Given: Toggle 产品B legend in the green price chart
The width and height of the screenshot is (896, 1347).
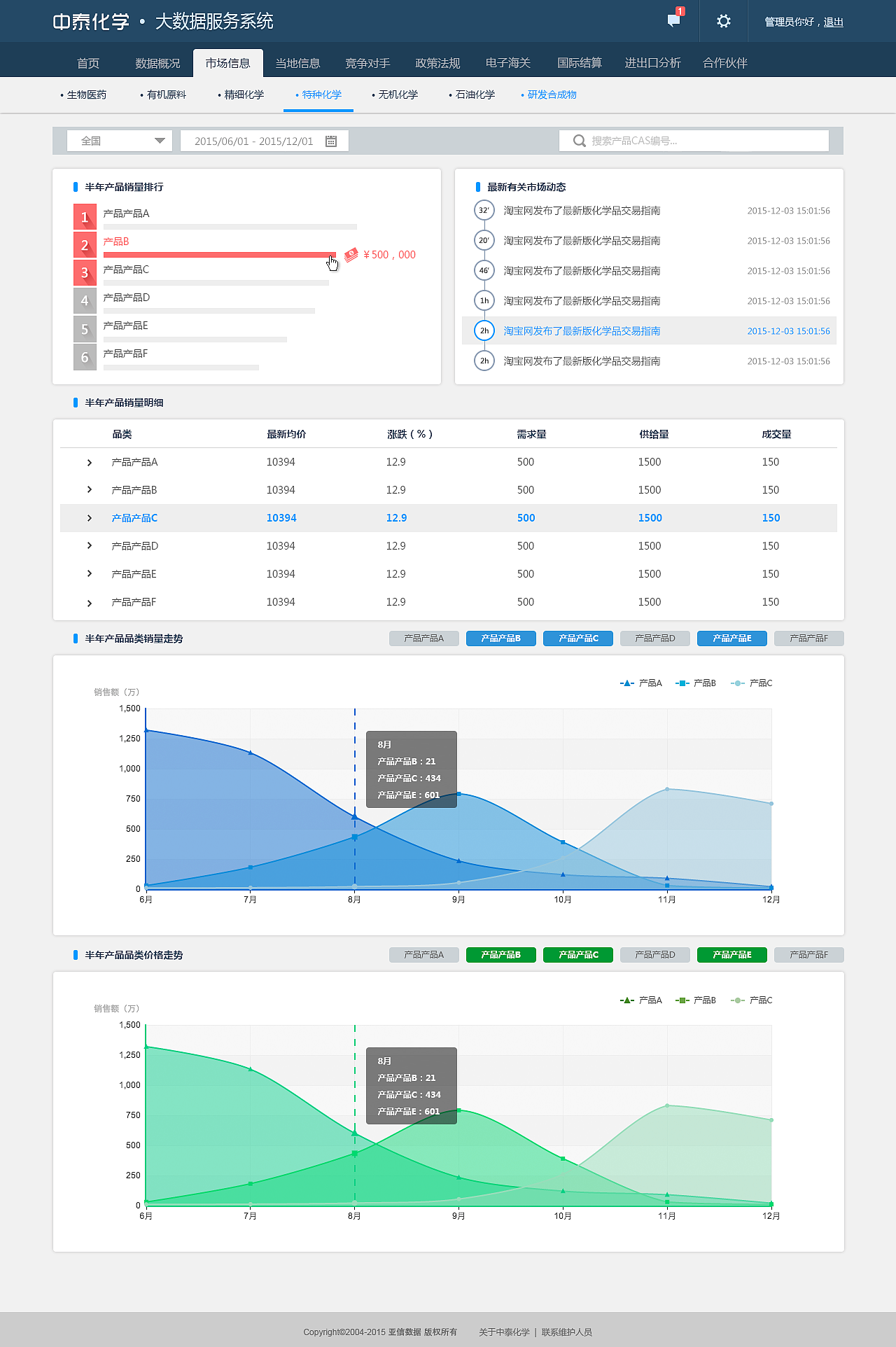Looking at the screenshot, I should (696, 1000).
